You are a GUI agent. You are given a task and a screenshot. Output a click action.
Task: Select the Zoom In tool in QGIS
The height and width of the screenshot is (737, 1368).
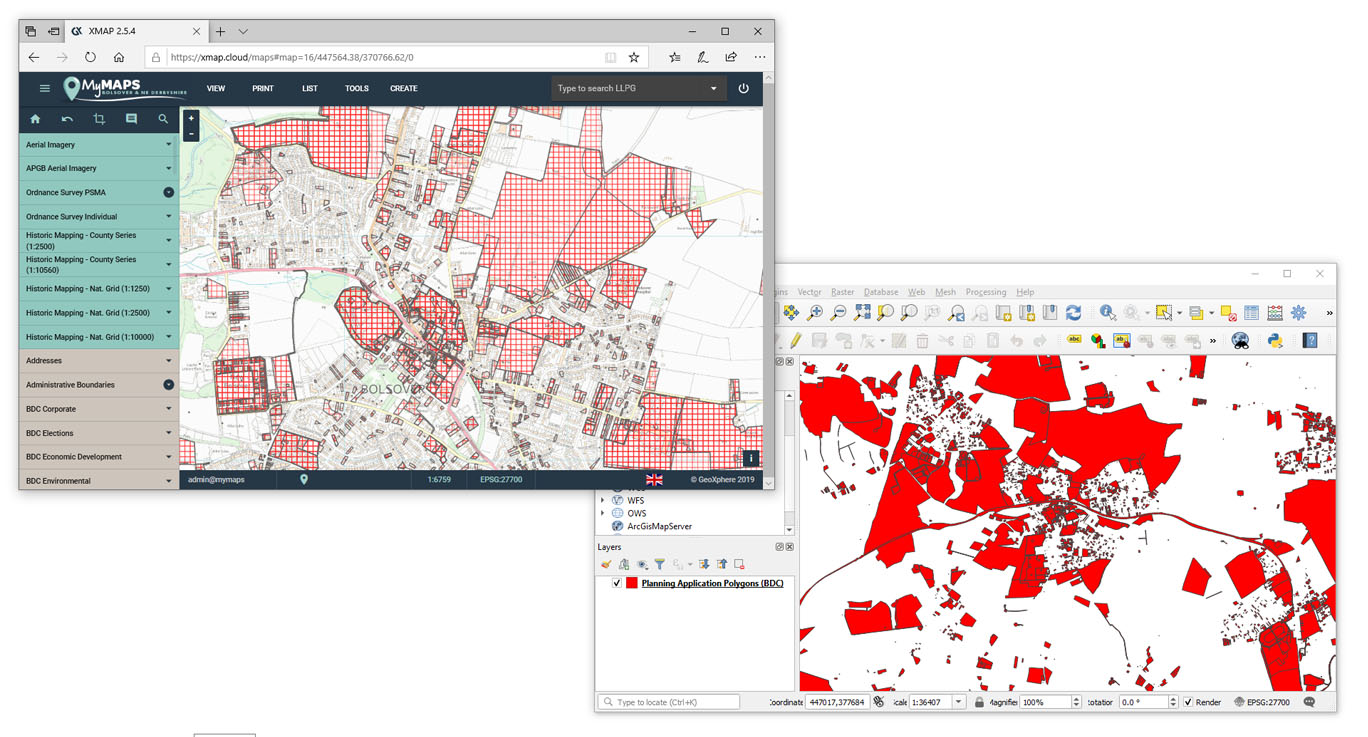coord(813,312)
